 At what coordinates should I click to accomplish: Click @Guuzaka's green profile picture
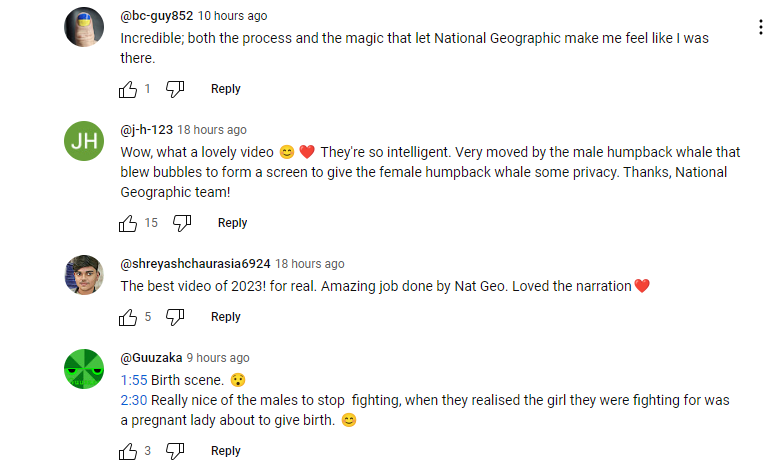84,369
